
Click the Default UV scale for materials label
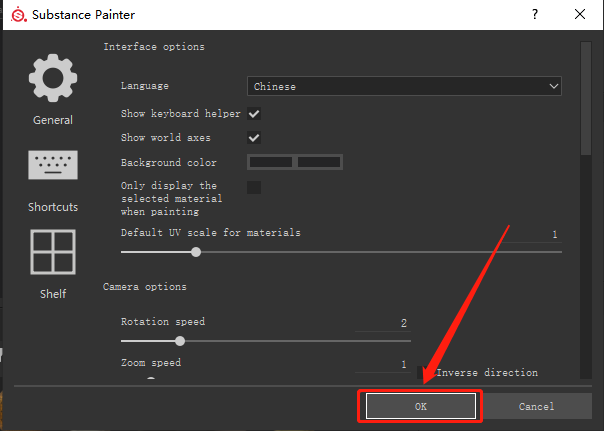211,233
